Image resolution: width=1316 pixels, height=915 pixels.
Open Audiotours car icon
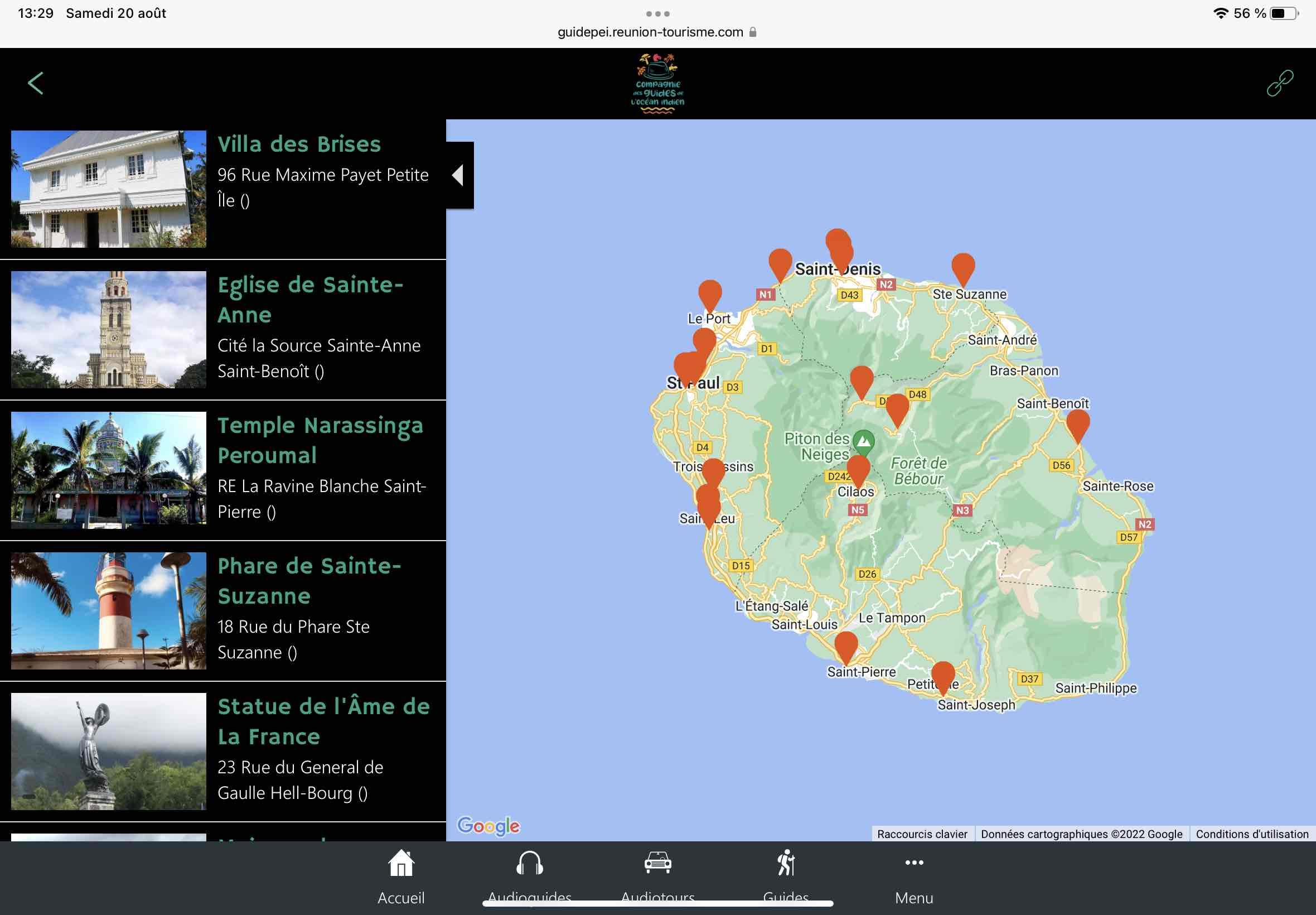[x=657, y=864]
